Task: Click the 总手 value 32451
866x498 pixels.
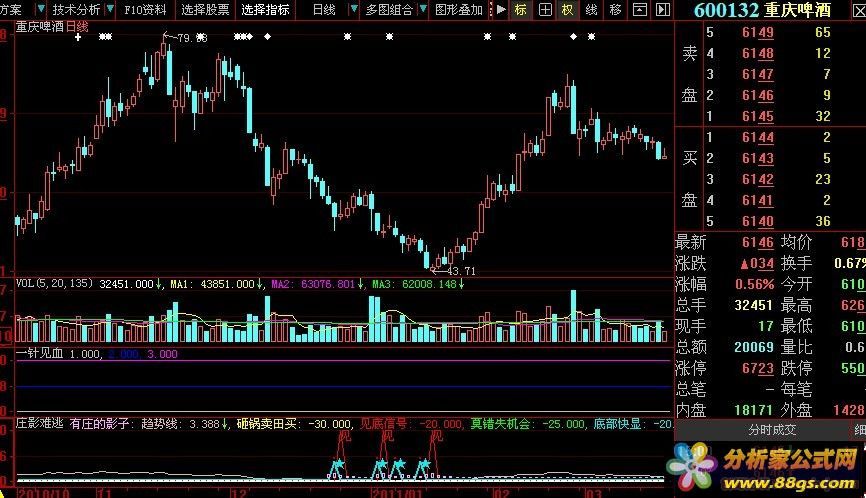Action: [753, 305]
